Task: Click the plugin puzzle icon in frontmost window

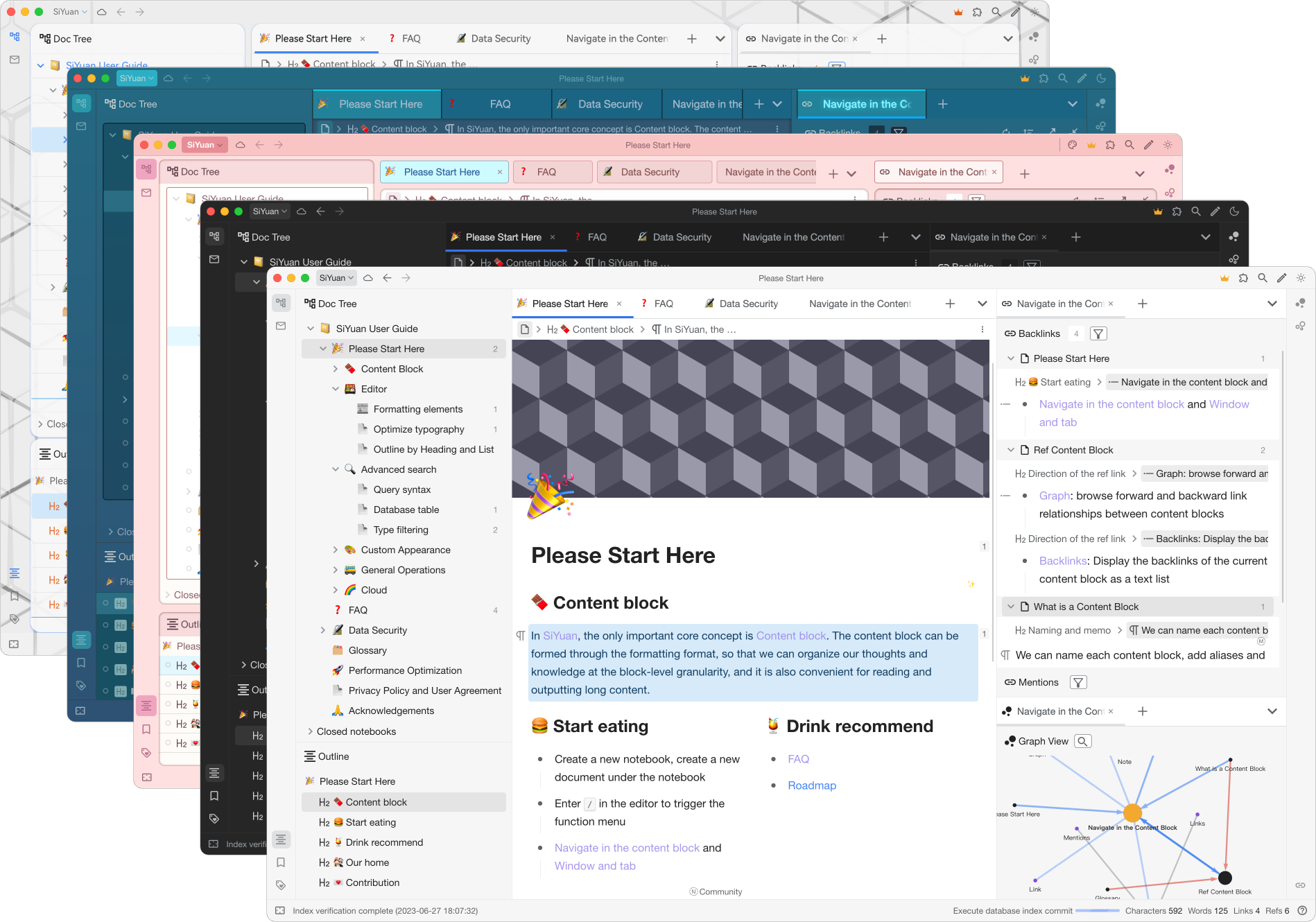Action: coord(1243,278)
